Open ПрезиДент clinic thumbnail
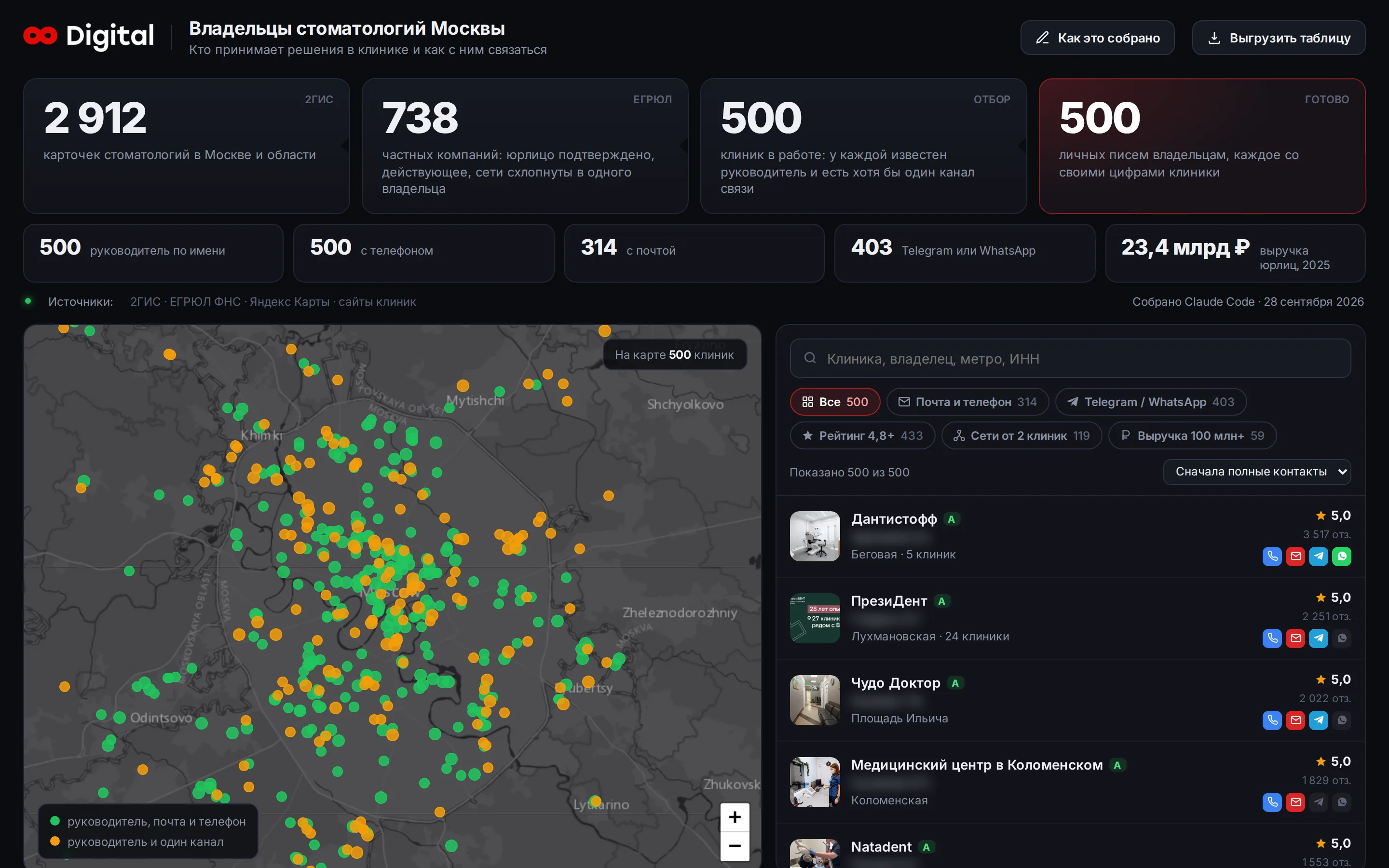The height and width of the screenshot is (868, 1389). (x=815, y=618)
